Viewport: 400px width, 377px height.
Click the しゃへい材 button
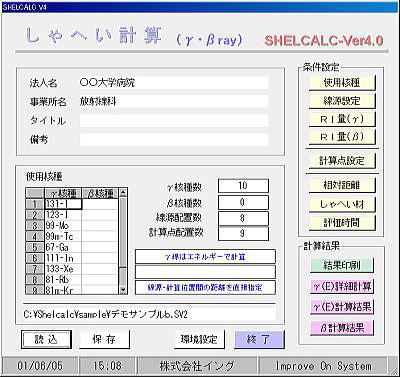point(342,204)
